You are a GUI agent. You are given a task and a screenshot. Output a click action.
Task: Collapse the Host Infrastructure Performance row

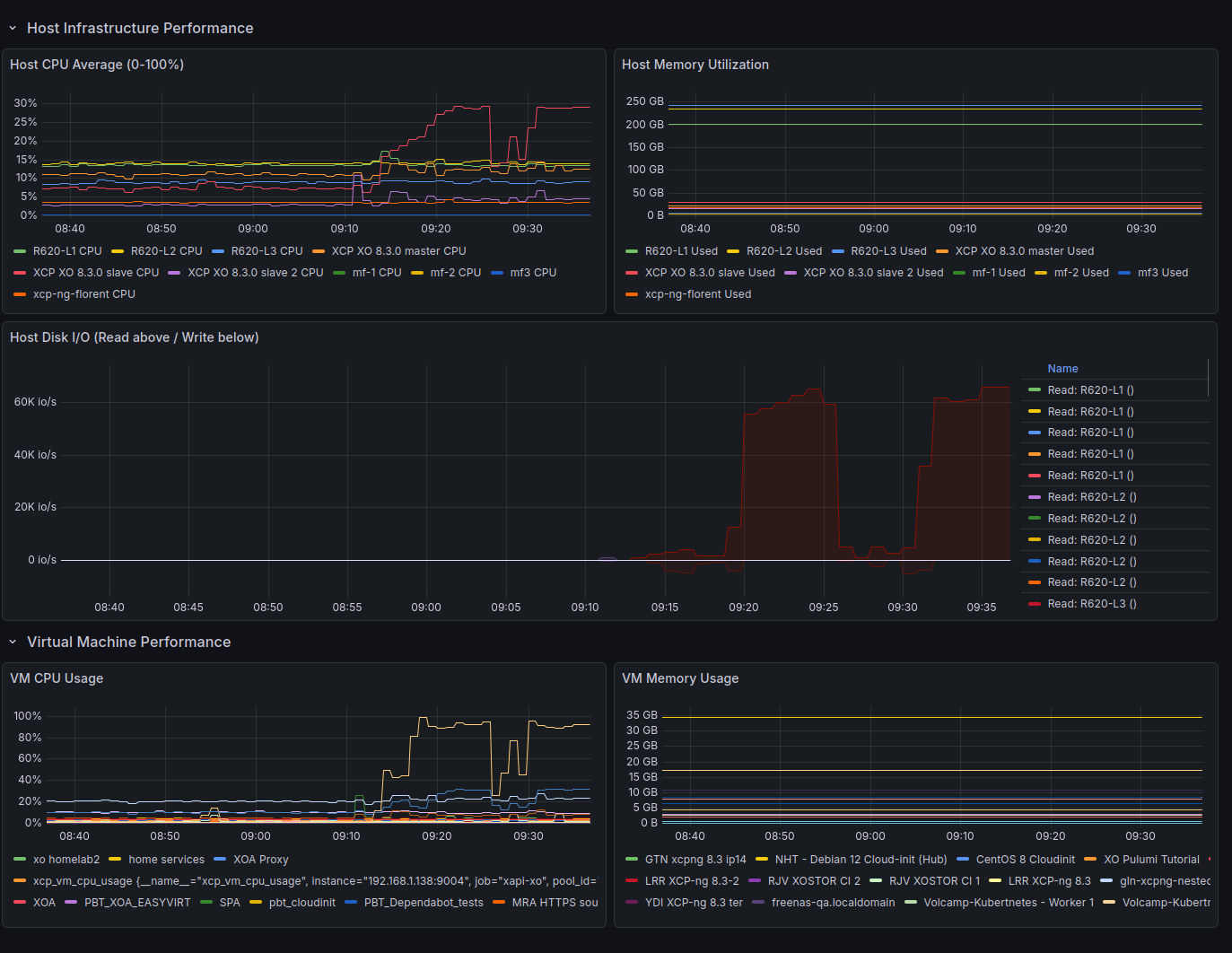[x=13, y=29]
